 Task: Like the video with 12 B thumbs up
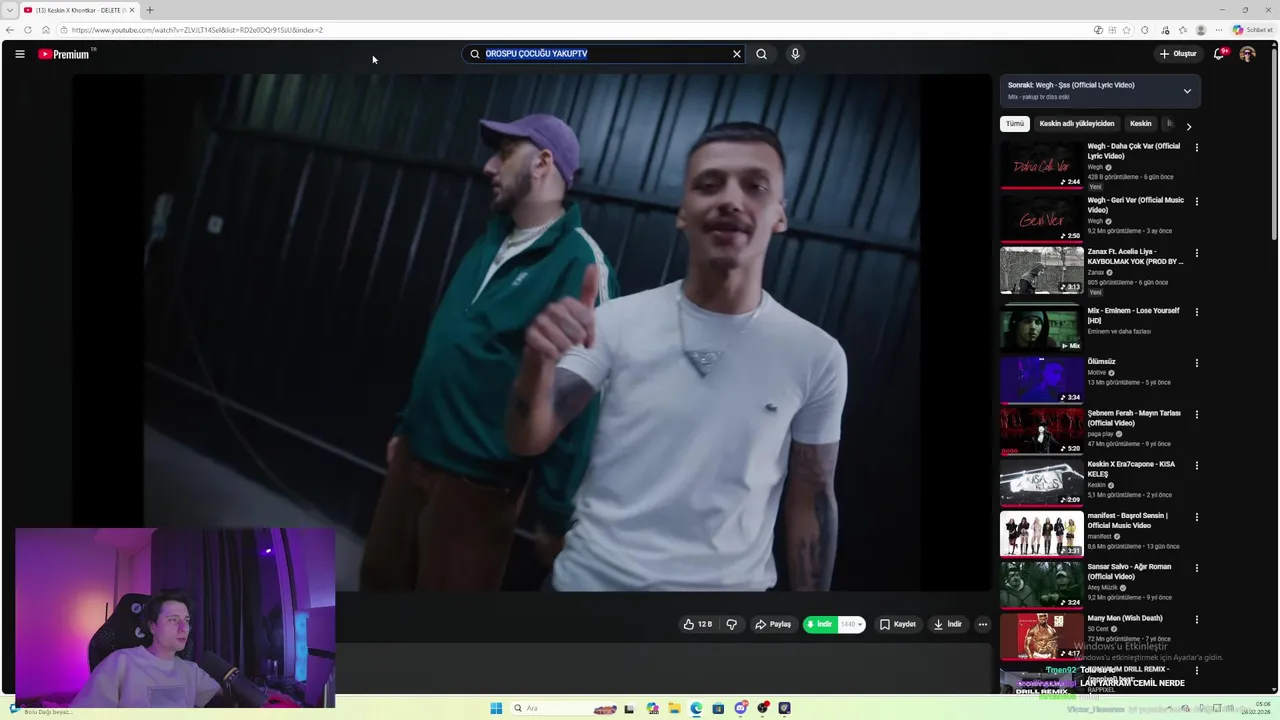coord(698,624)
